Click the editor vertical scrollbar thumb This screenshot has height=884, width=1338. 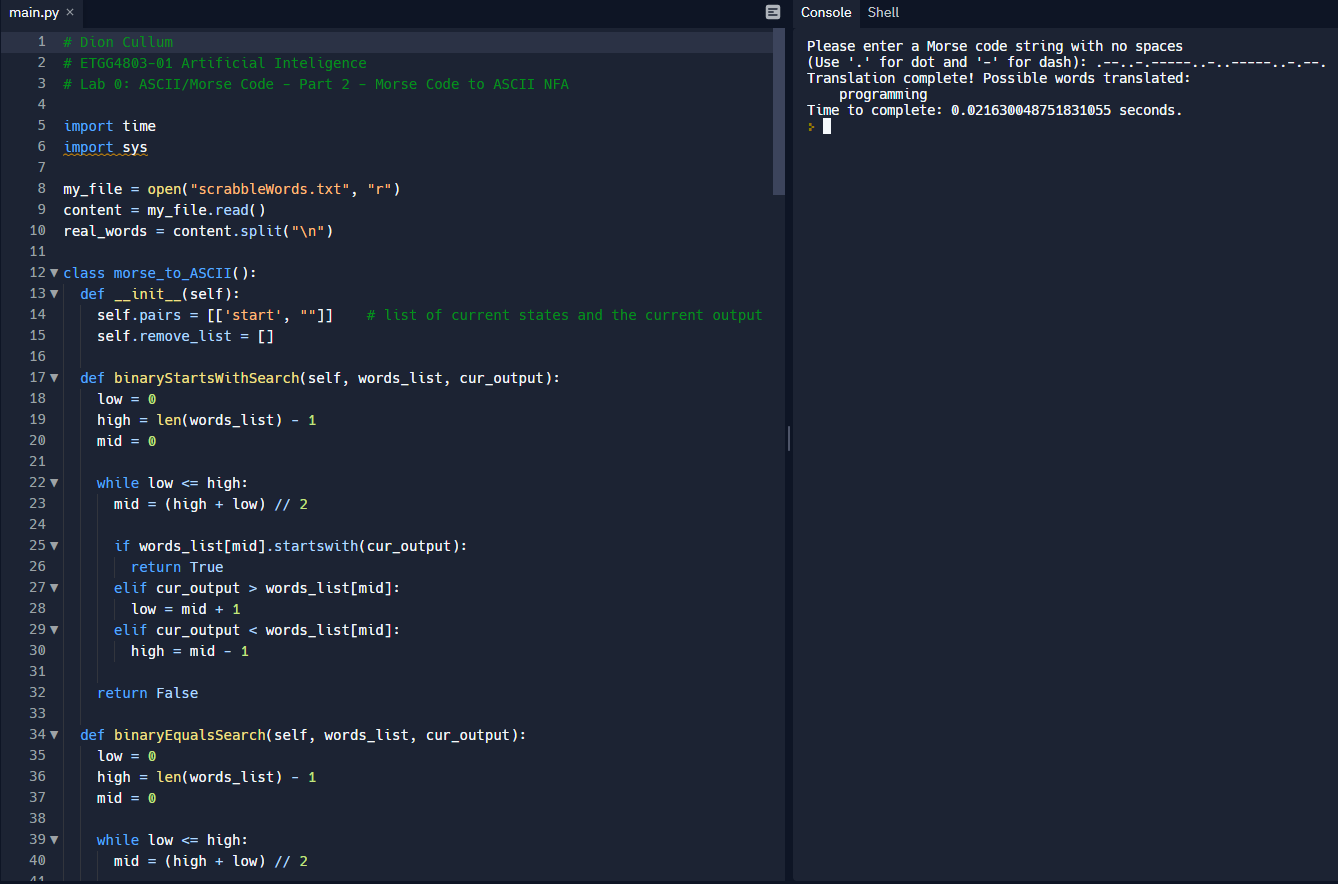pos(779,110)
